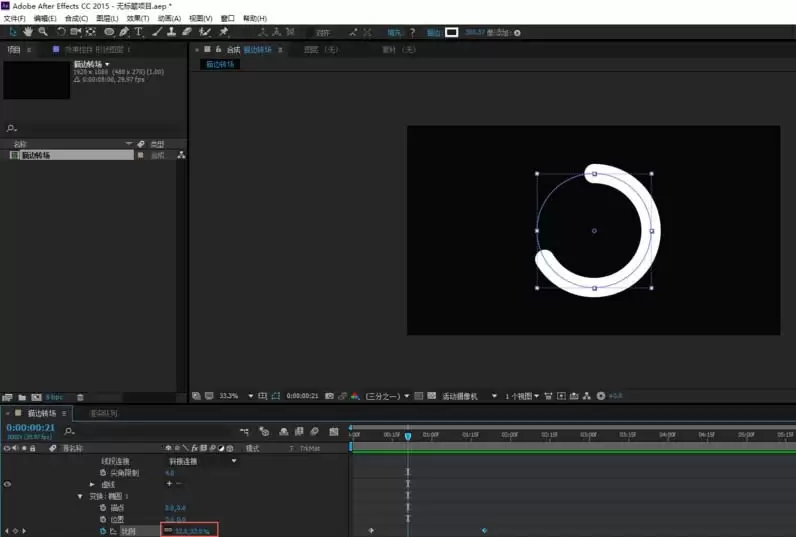Viewport: 796px width, 537px height.
Task: Open the Project panel tab
Action: point(14,50)
